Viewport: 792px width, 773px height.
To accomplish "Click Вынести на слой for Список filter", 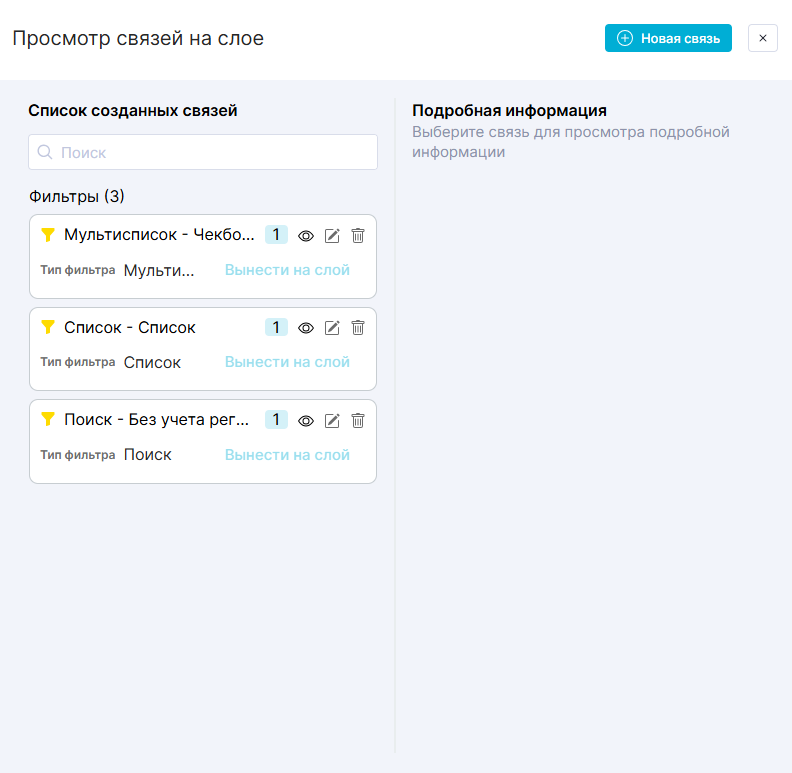I will point(287,362).
